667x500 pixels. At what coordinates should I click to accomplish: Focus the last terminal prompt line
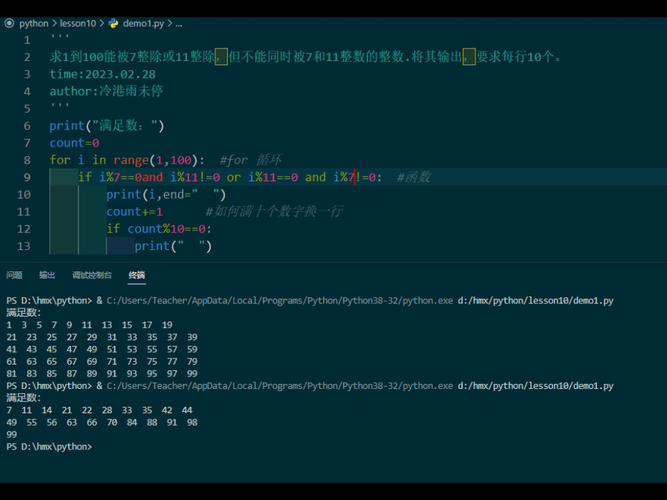(50, 446)
